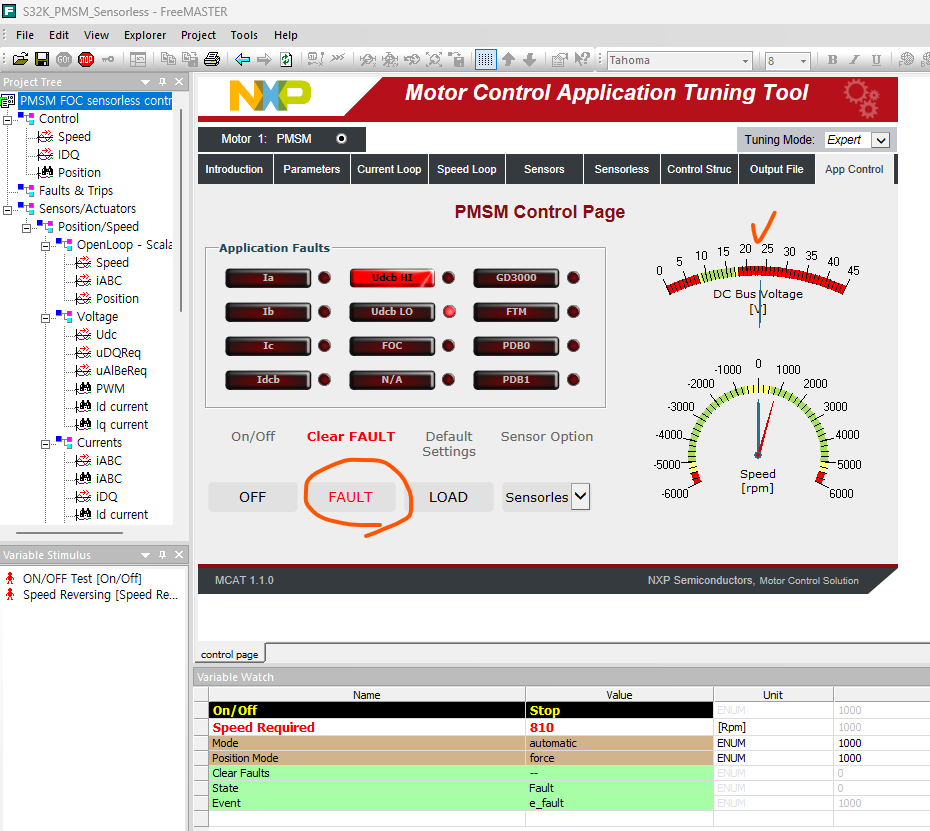
Task: Save project using the floppy disk icon
Action: [x=42, y=59]
